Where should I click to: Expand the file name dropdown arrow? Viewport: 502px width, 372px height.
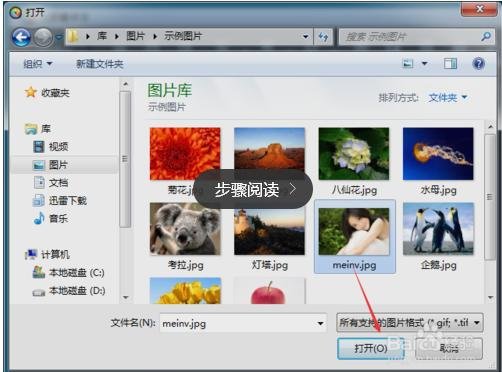click(x=320, y=323)
